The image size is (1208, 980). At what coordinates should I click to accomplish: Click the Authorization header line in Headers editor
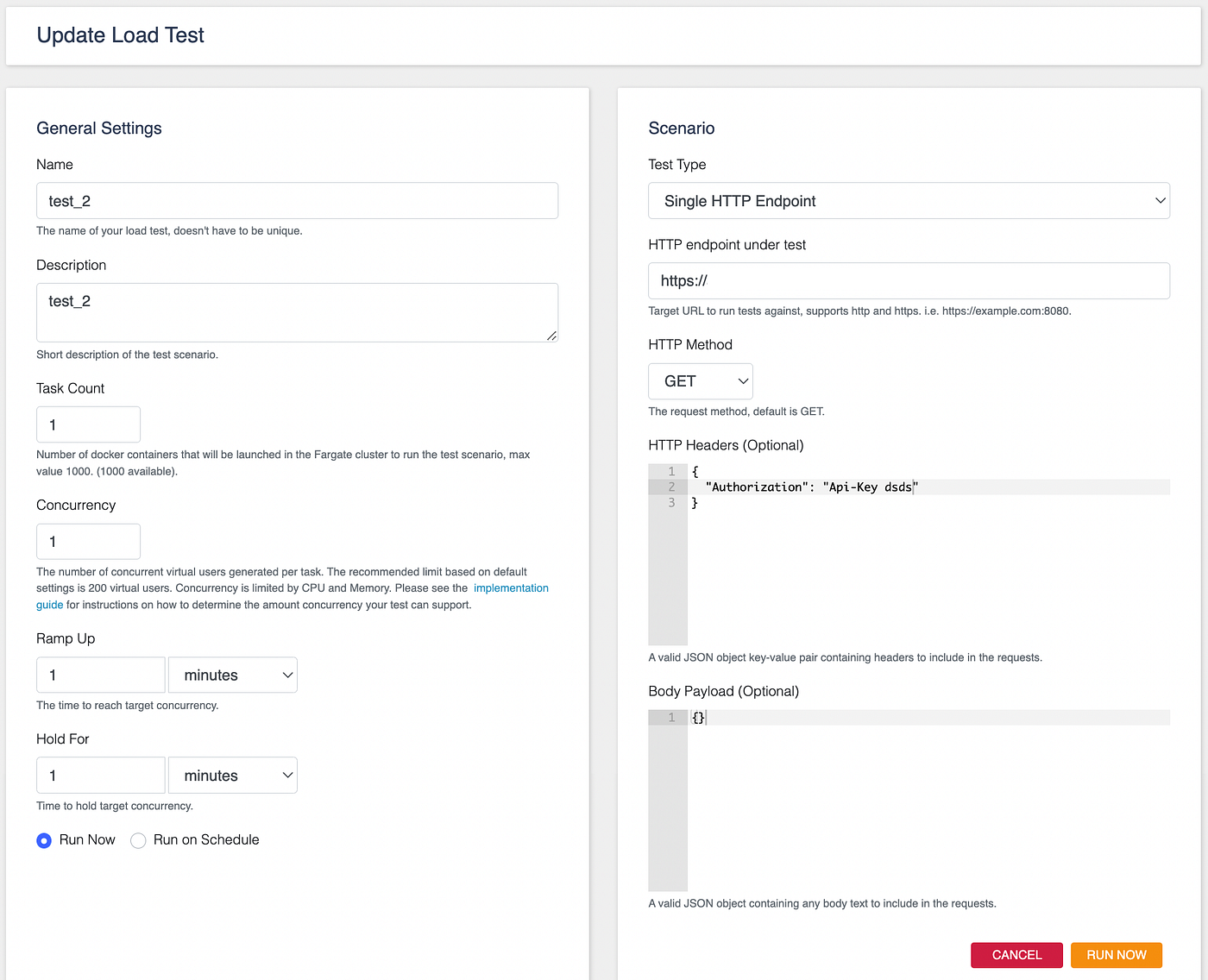click(x=811, y=487)
